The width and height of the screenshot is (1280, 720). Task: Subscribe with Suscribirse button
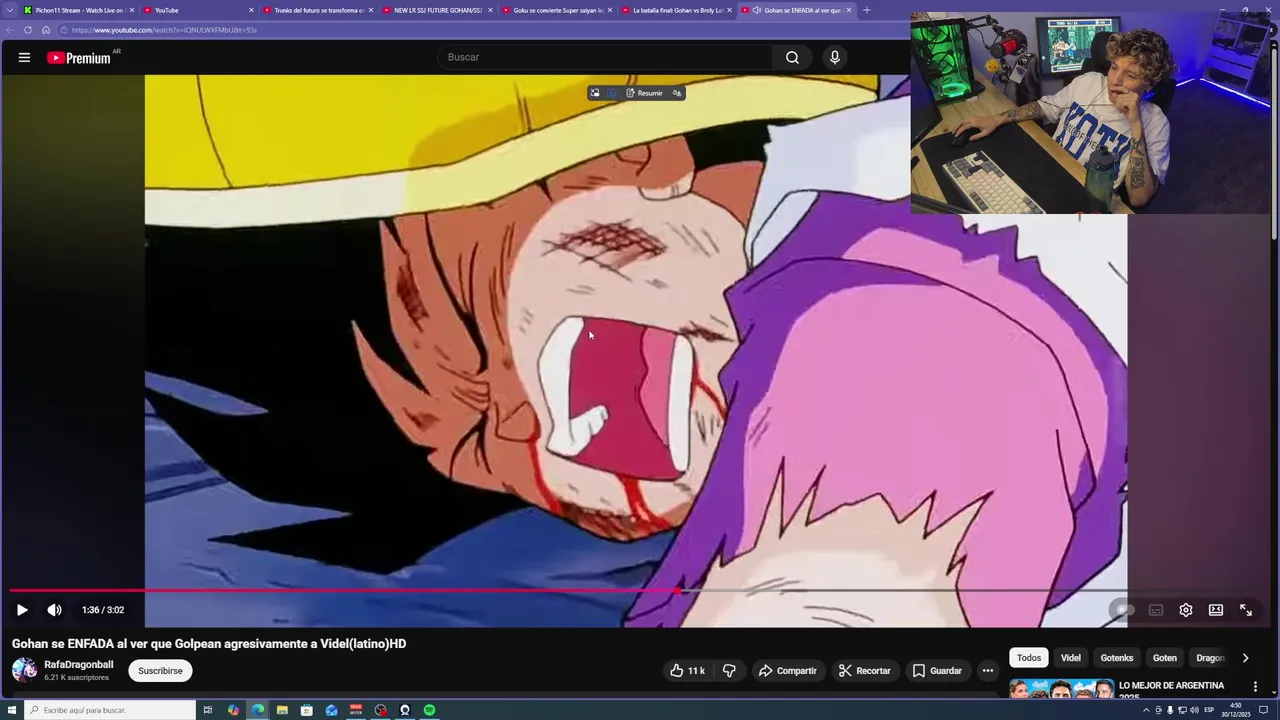[160, 671]
